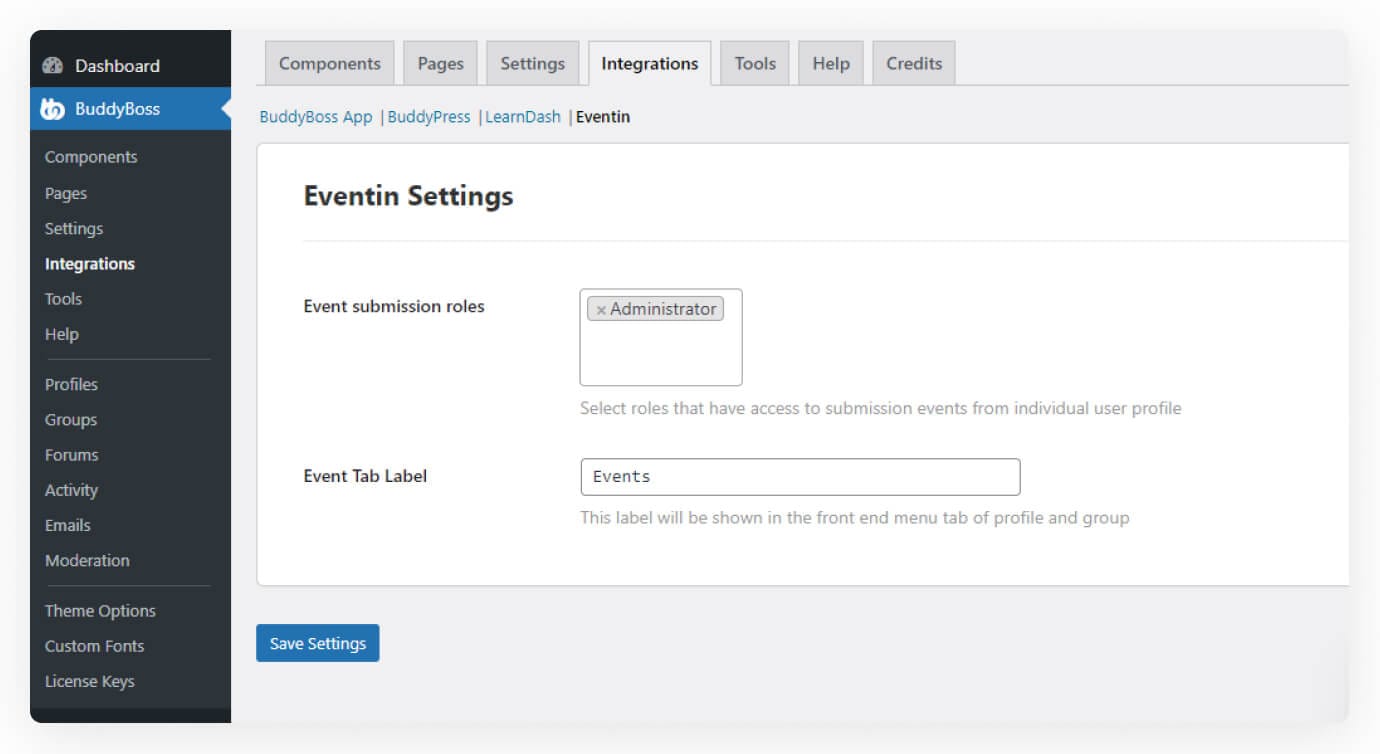Go to Components in the sidebar
Screen dimensions: 1380x754
pos(91,157)
